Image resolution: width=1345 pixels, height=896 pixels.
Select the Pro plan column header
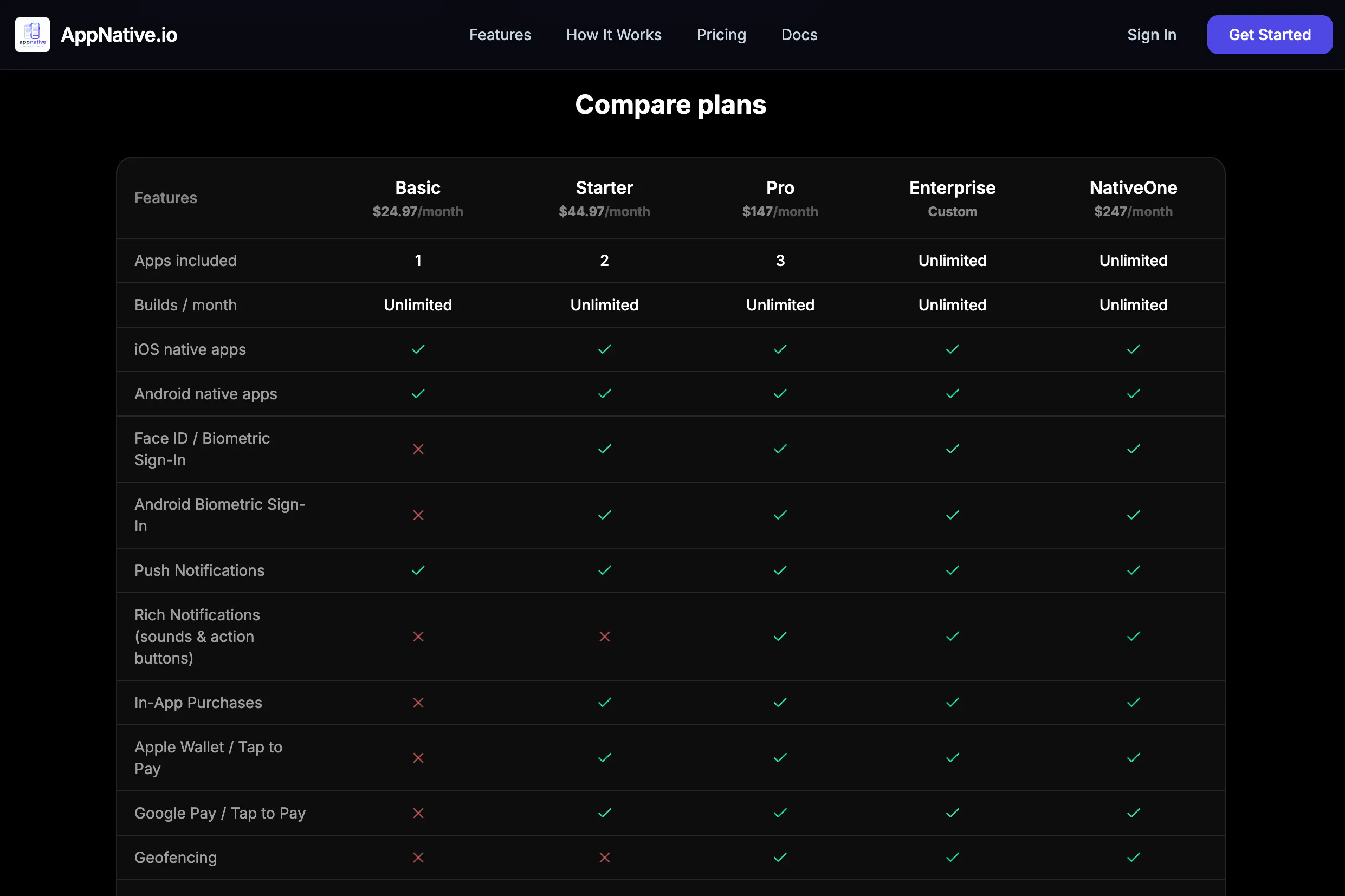780,188
